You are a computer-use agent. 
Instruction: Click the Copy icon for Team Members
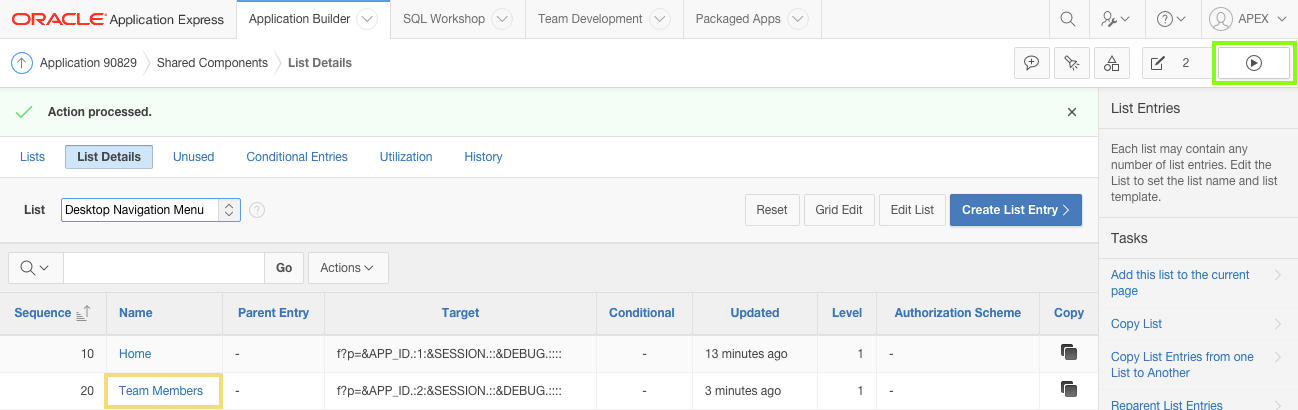(x=1068, y=390)
